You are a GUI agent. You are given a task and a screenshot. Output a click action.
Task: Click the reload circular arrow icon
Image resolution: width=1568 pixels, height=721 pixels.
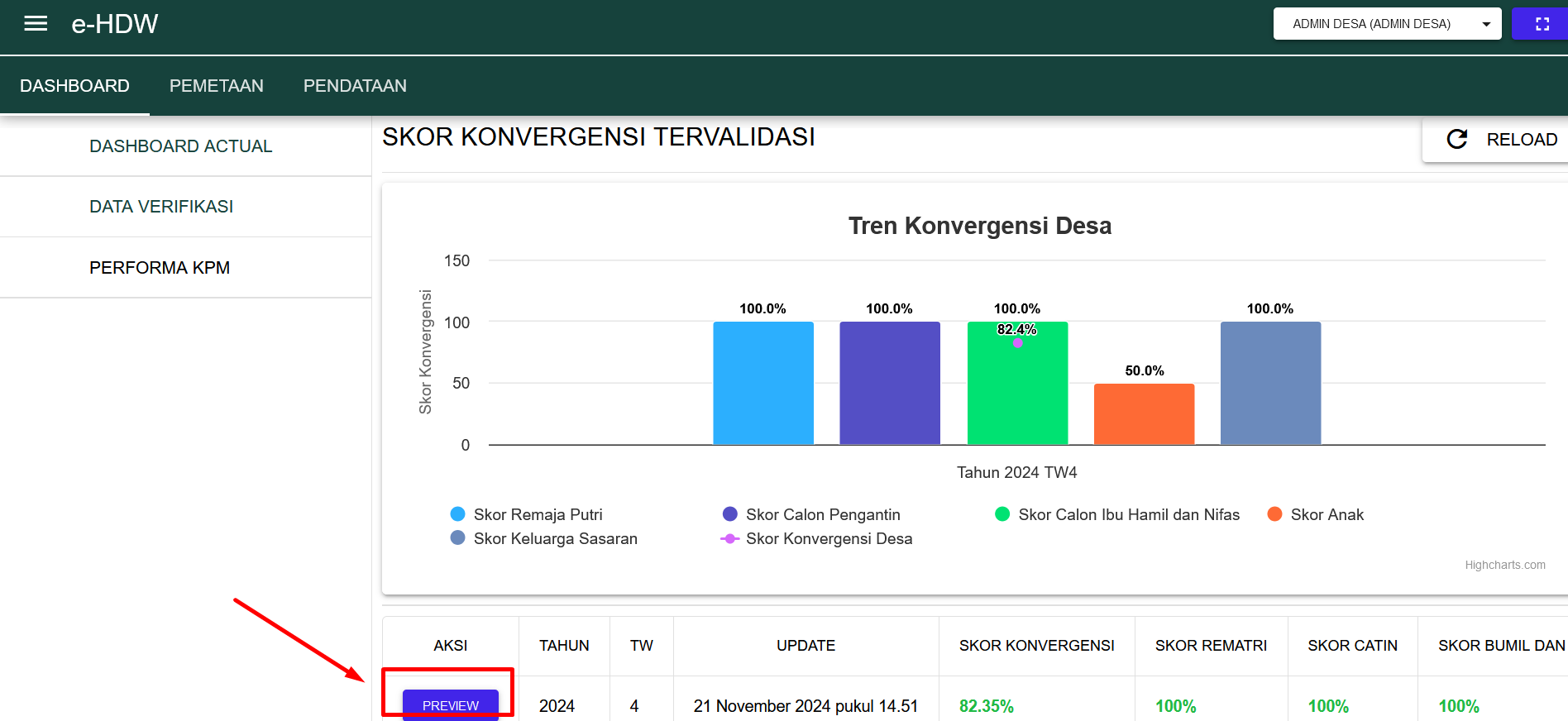(1457, 139)
